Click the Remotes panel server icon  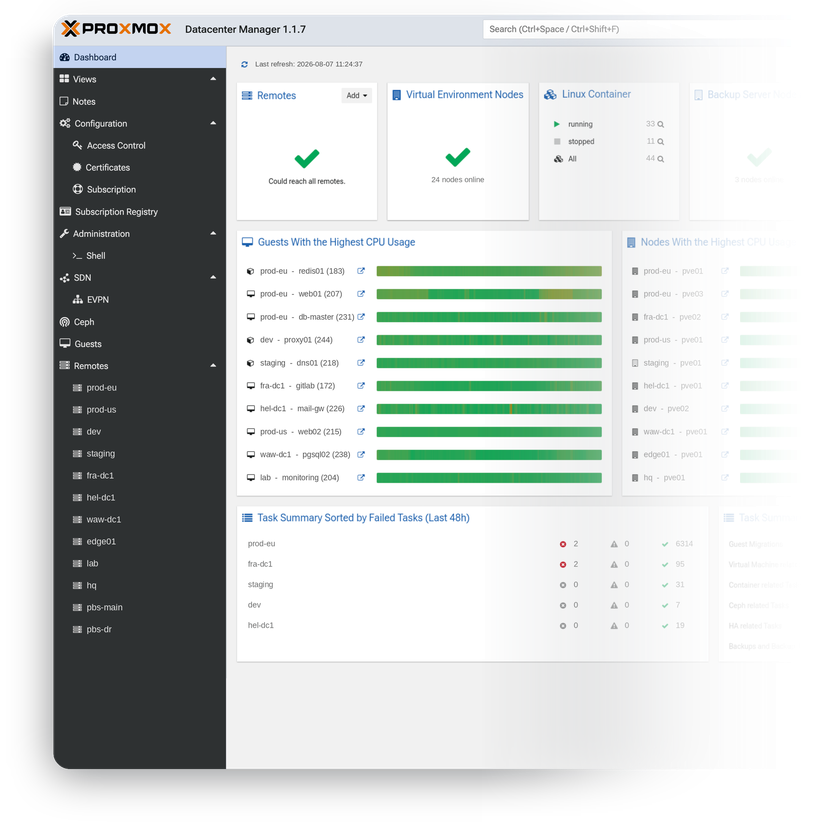tap(247, 96)
